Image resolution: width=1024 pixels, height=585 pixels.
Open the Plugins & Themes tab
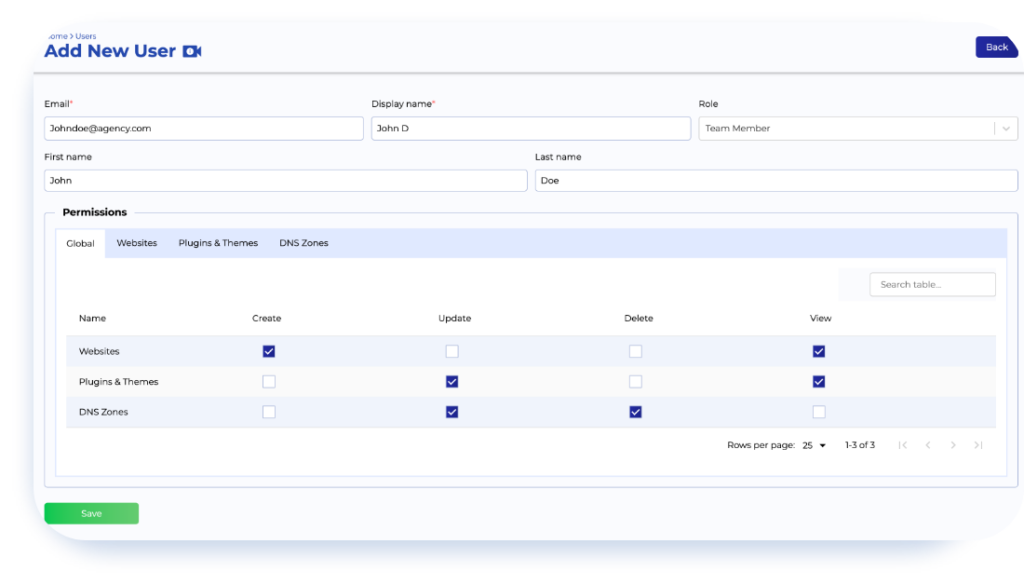(218, 242)
